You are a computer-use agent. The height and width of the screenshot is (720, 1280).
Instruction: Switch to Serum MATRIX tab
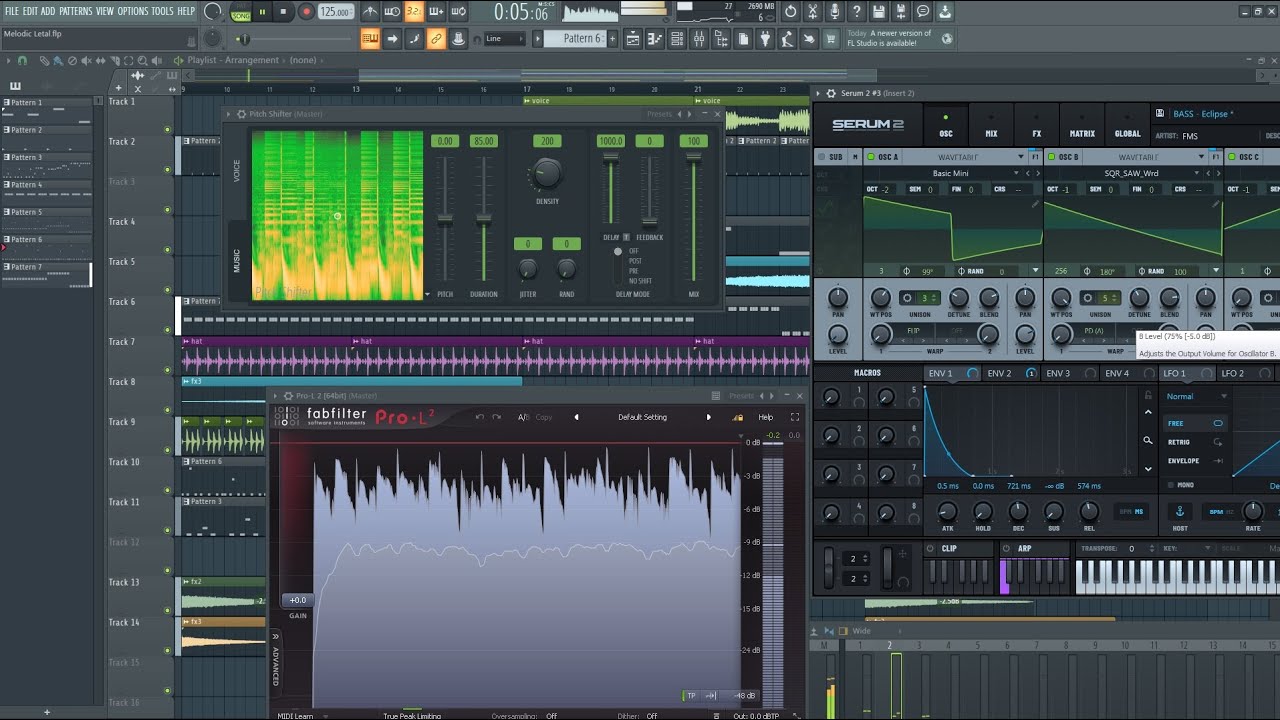click(x=1082, y=126)
